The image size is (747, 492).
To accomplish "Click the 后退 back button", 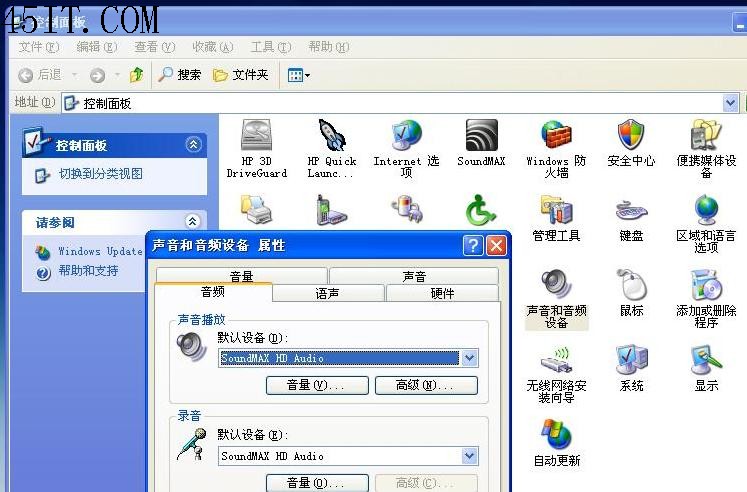I will pos(40,75).
